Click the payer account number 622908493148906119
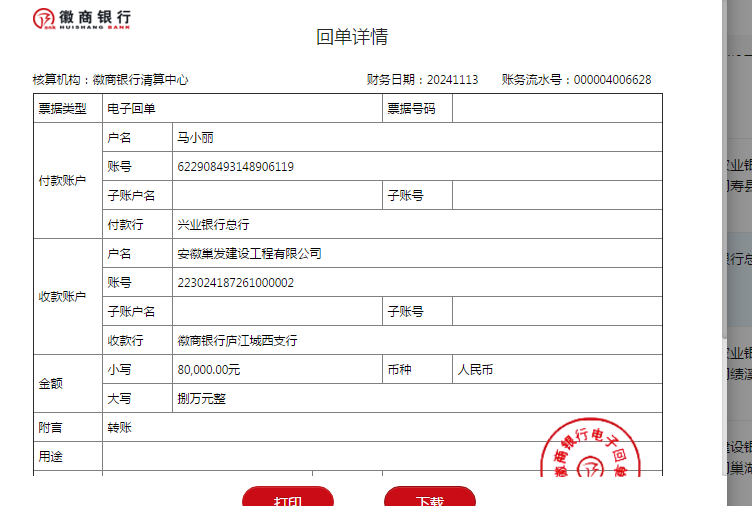 click(235, 167)
